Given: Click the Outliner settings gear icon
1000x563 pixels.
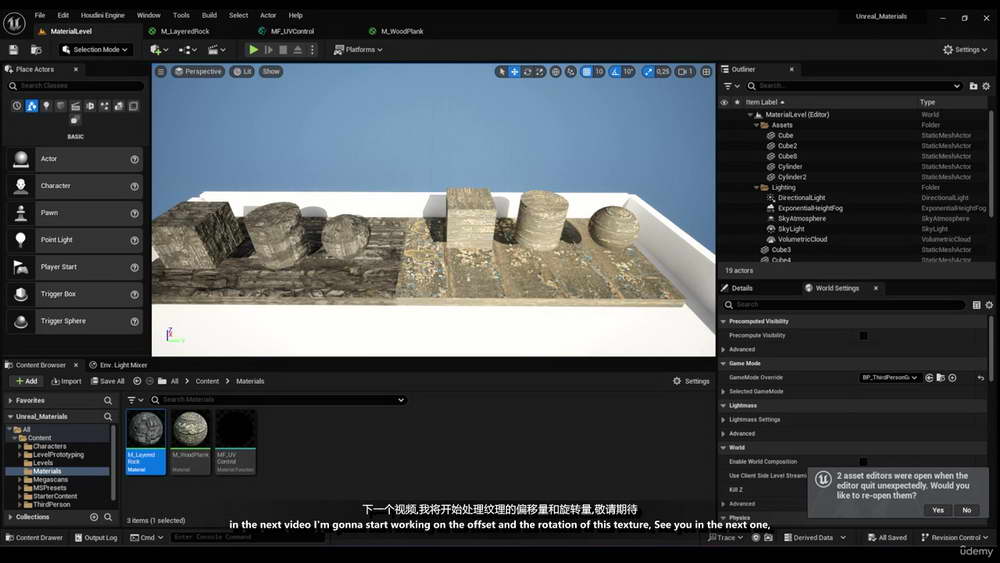Looking at the screenshot, I should pyautogui.click(x=986, y=85).
